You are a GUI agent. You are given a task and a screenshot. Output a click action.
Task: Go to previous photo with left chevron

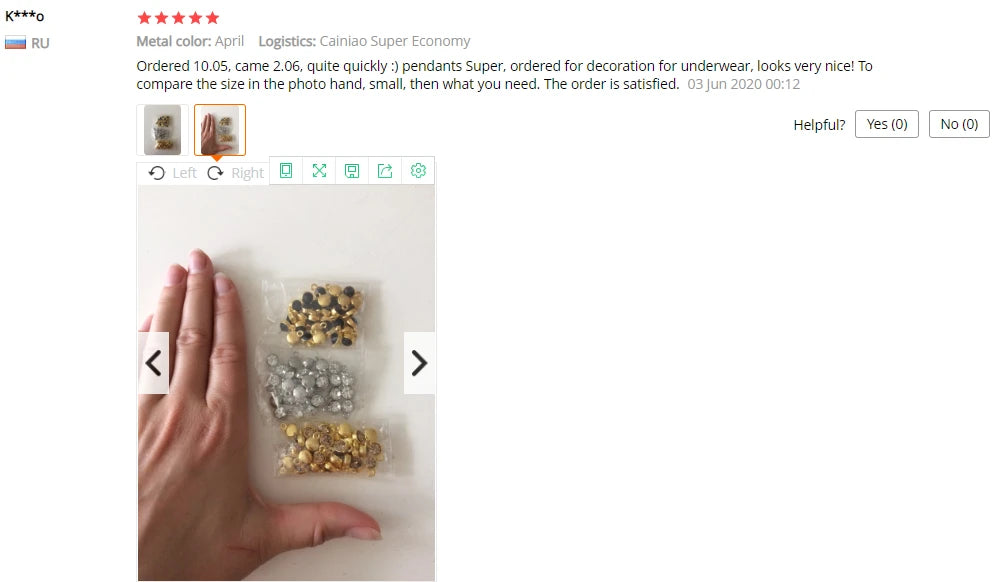154,363
